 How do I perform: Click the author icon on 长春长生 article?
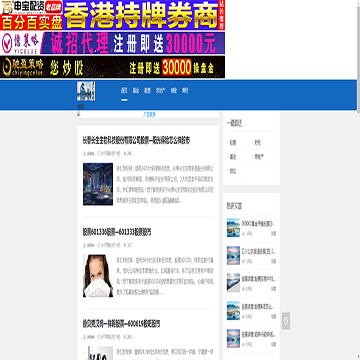[x=84, y=154]
